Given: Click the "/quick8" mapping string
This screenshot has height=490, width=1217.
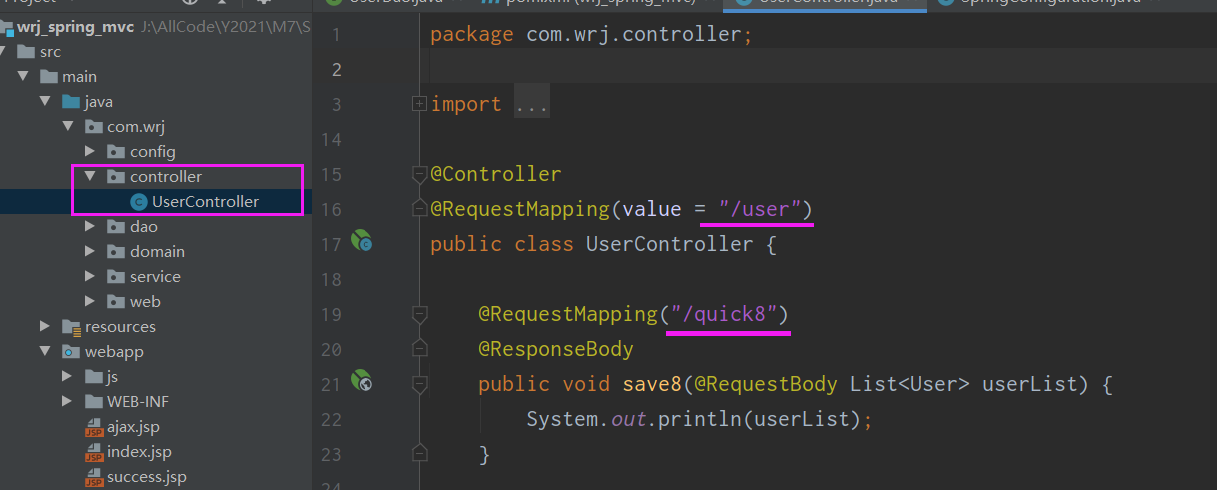Looking at the screenshot, I should coord(724,314).
